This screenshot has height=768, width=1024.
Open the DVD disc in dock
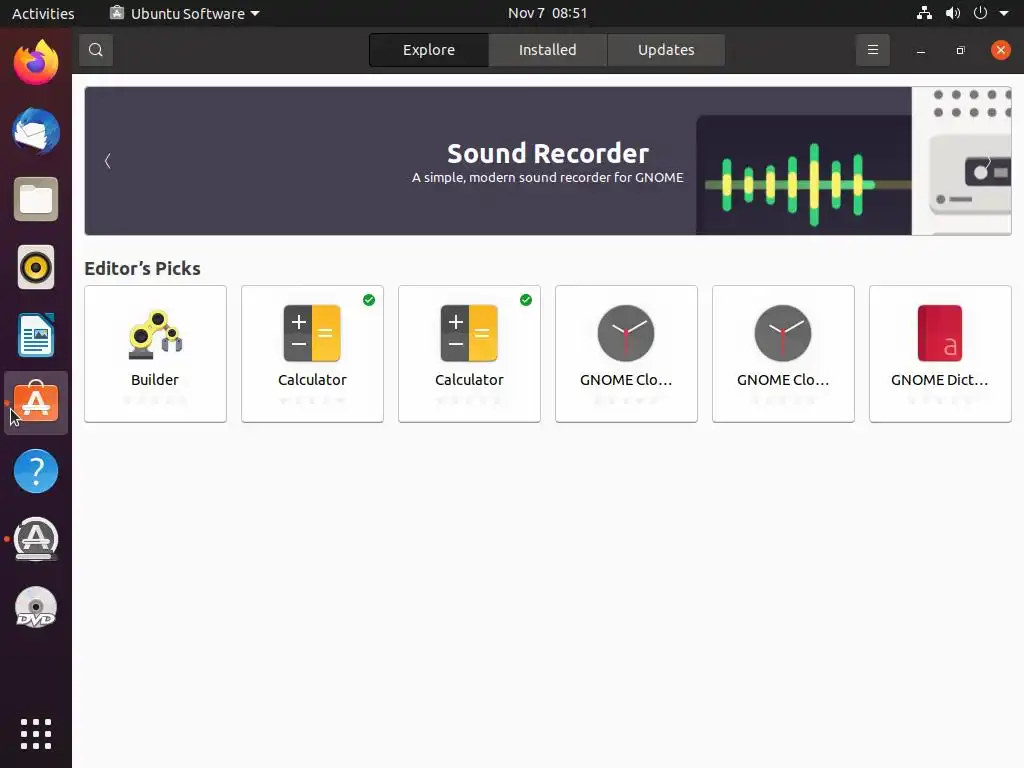point(36,607)
